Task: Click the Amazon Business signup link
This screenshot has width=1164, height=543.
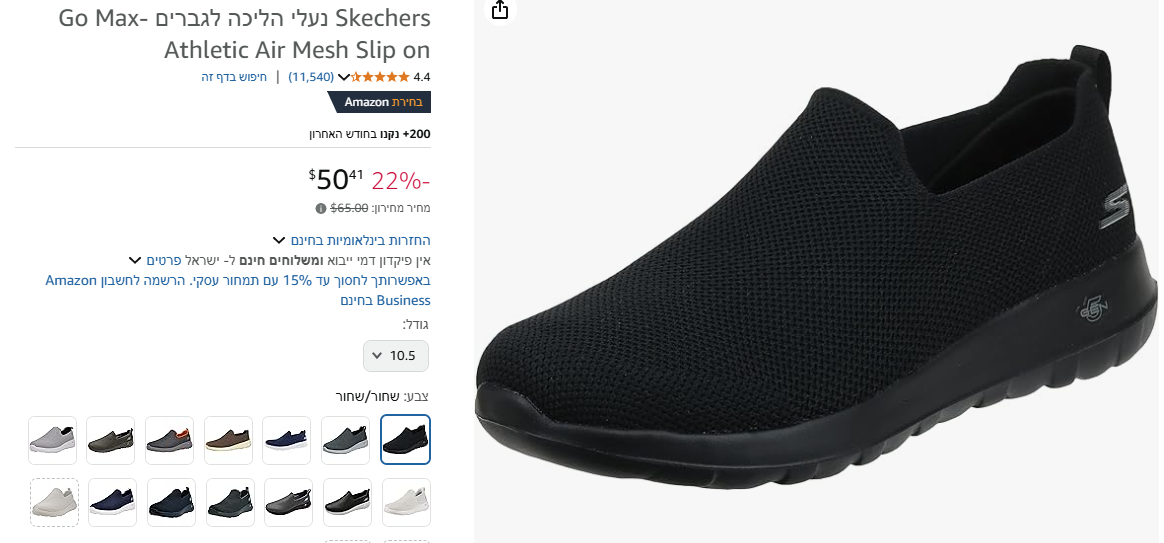Action: [238, 290]
